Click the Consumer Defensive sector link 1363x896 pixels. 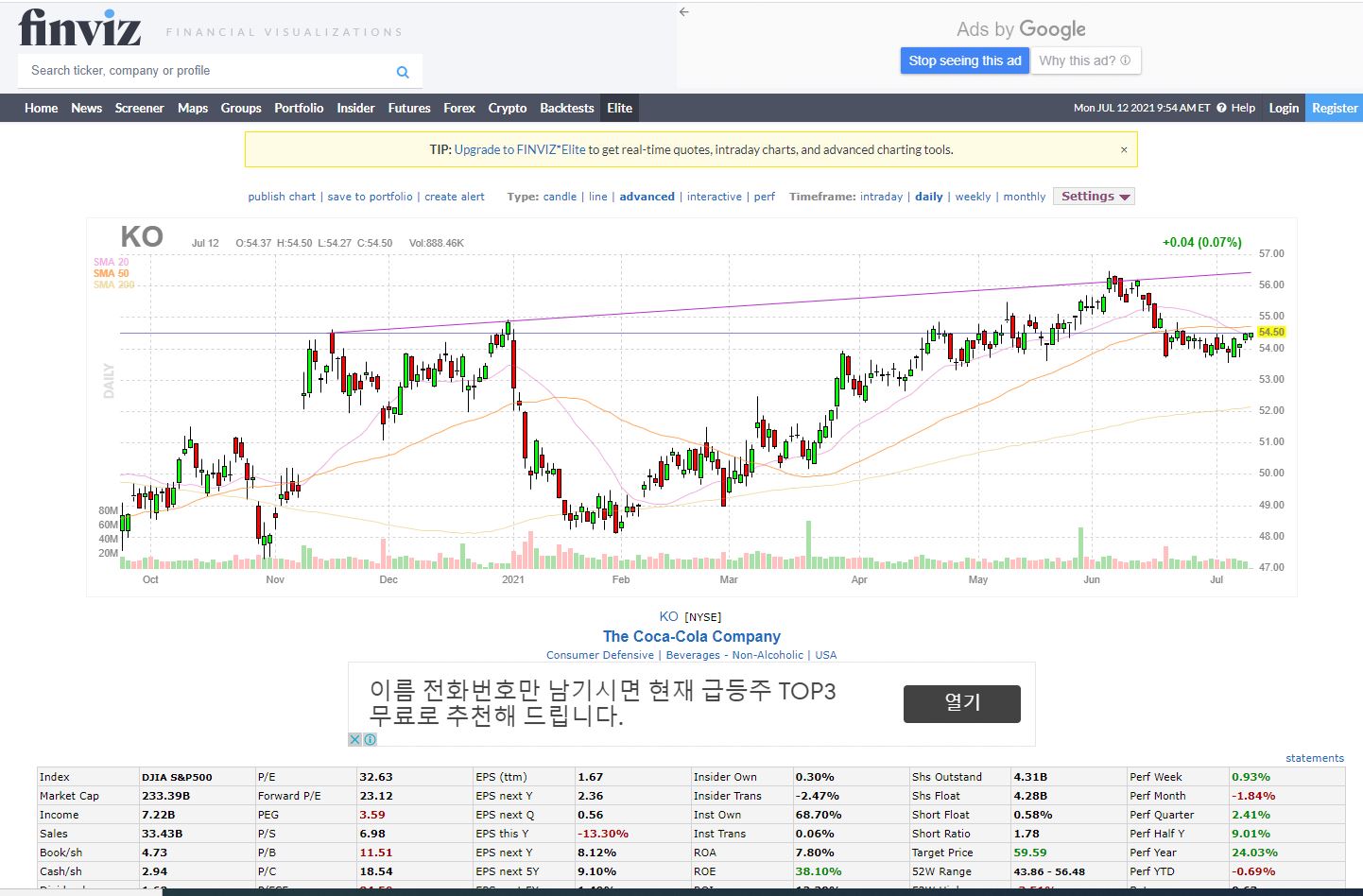coord(600,655)
